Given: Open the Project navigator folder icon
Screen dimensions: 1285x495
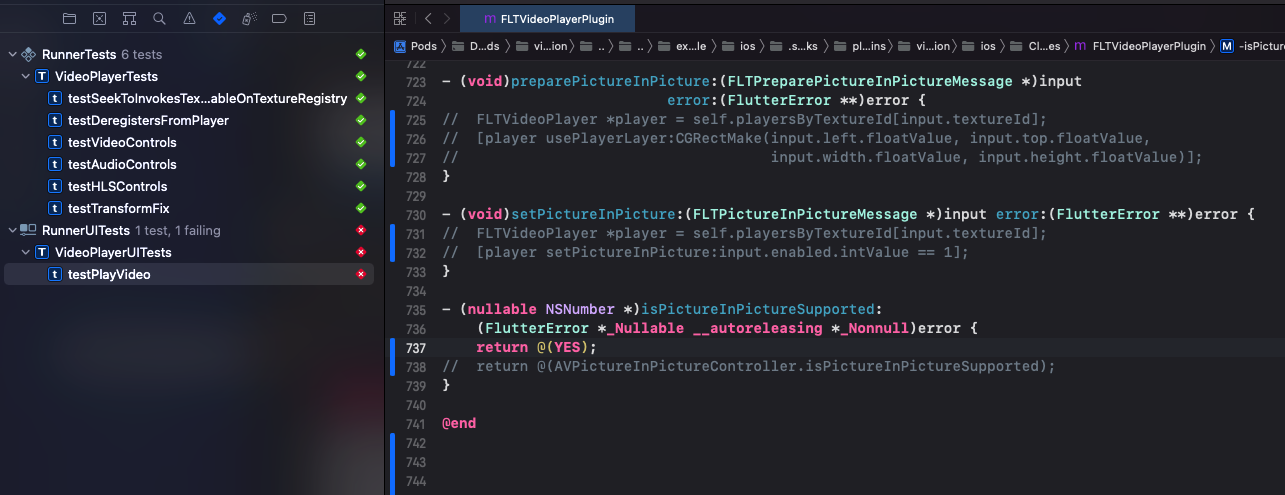Looking at the screenshot, I should (69, 19).
